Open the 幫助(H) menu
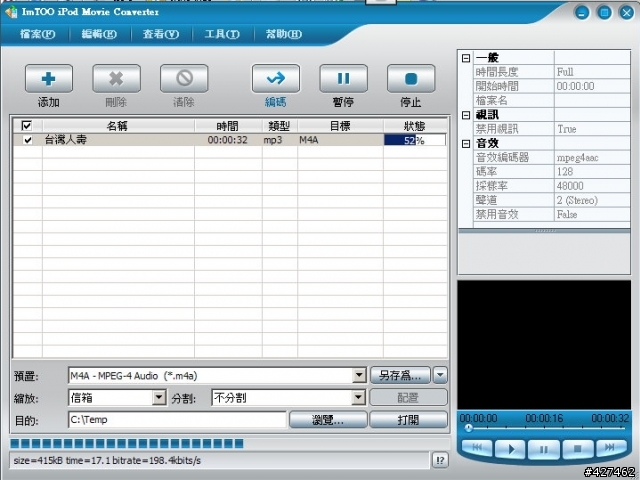 click(284, 34)
